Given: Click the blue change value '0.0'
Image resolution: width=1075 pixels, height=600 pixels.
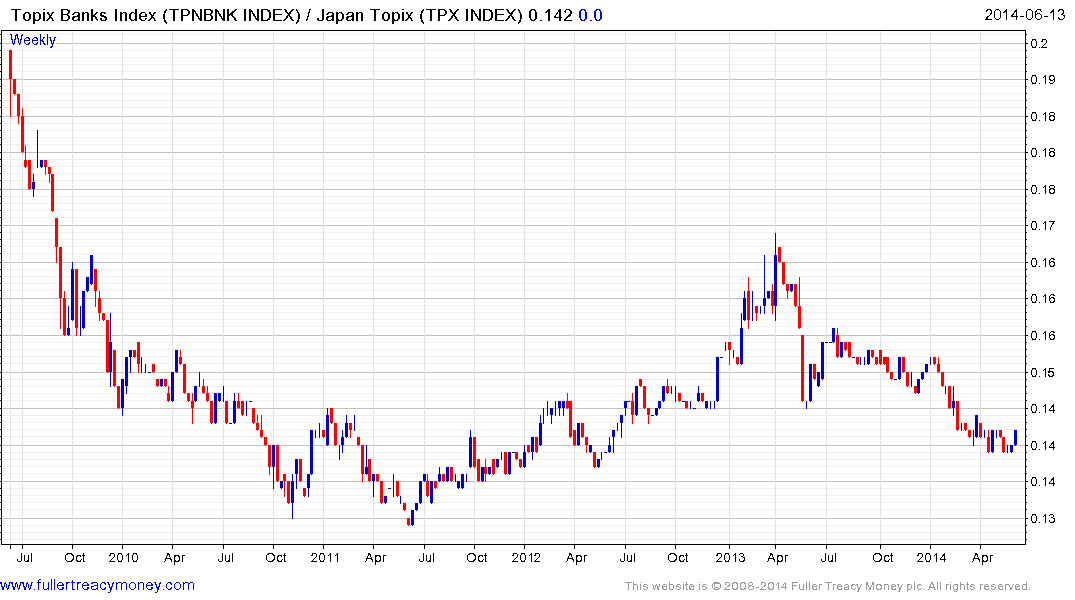Looking at the screenshot, I should tap(590, 15).
